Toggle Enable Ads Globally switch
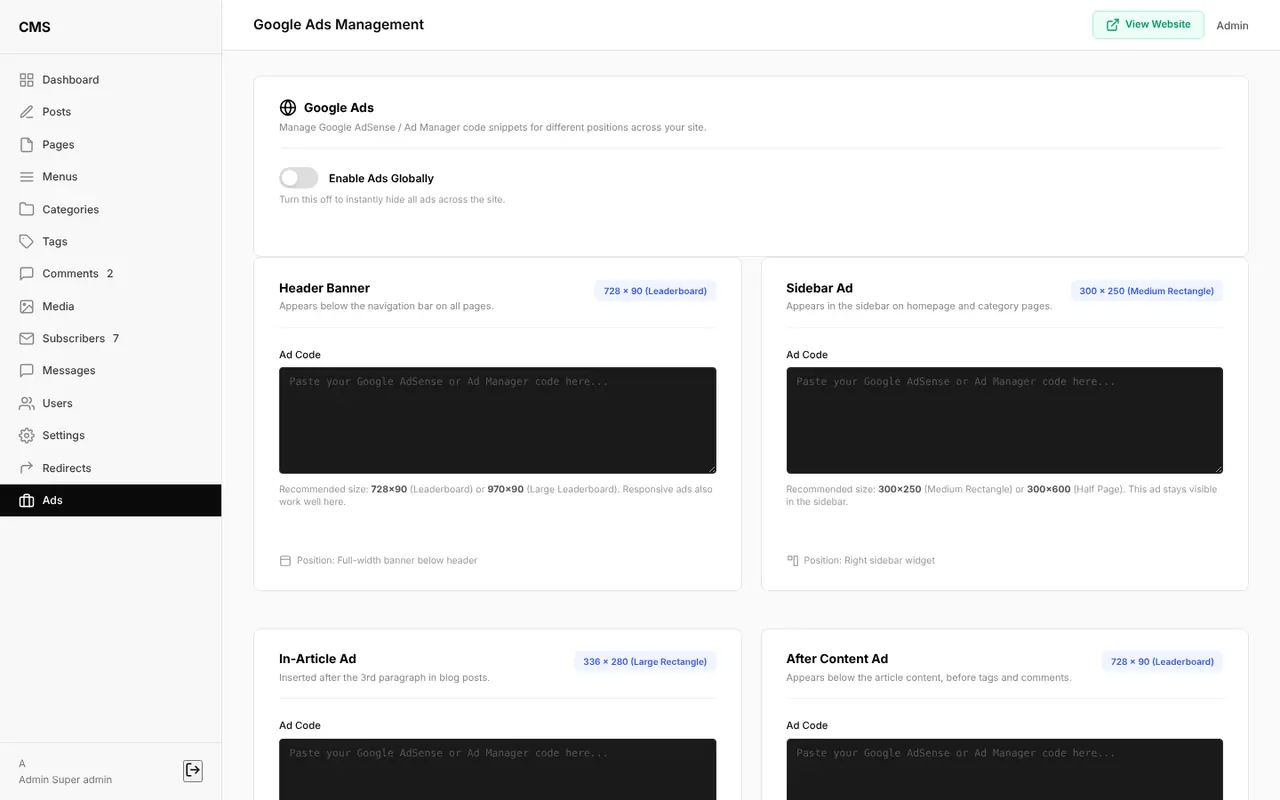The width and height of the screenshot is (1280, 800). coord(298,178)
